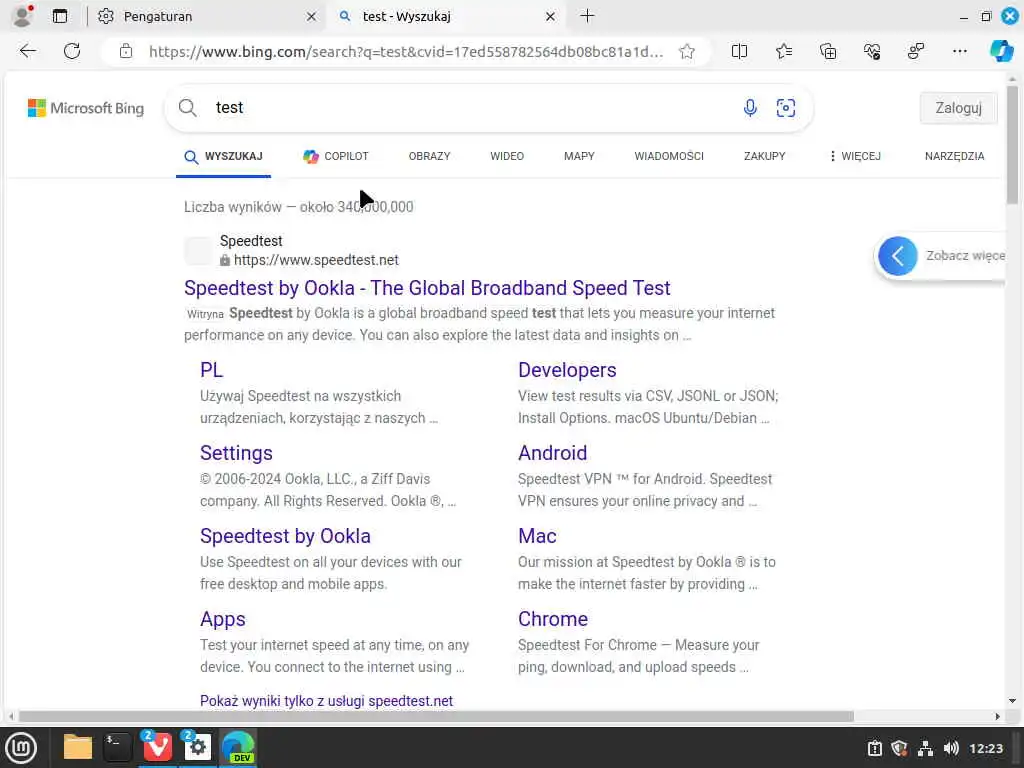Screen dimensions: 1024x768
Task: Select the OBRAZY search tab
Action: click(x=429, y=156)
